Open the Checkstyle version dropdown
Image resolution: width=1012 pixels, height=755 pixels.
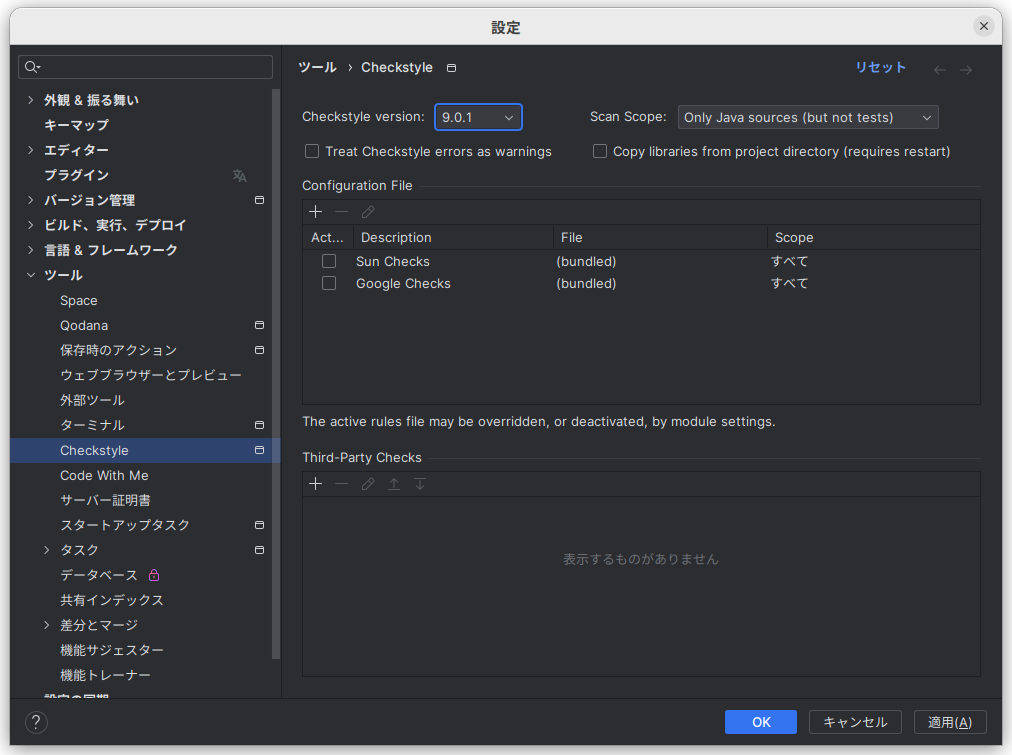pos(478,117)
